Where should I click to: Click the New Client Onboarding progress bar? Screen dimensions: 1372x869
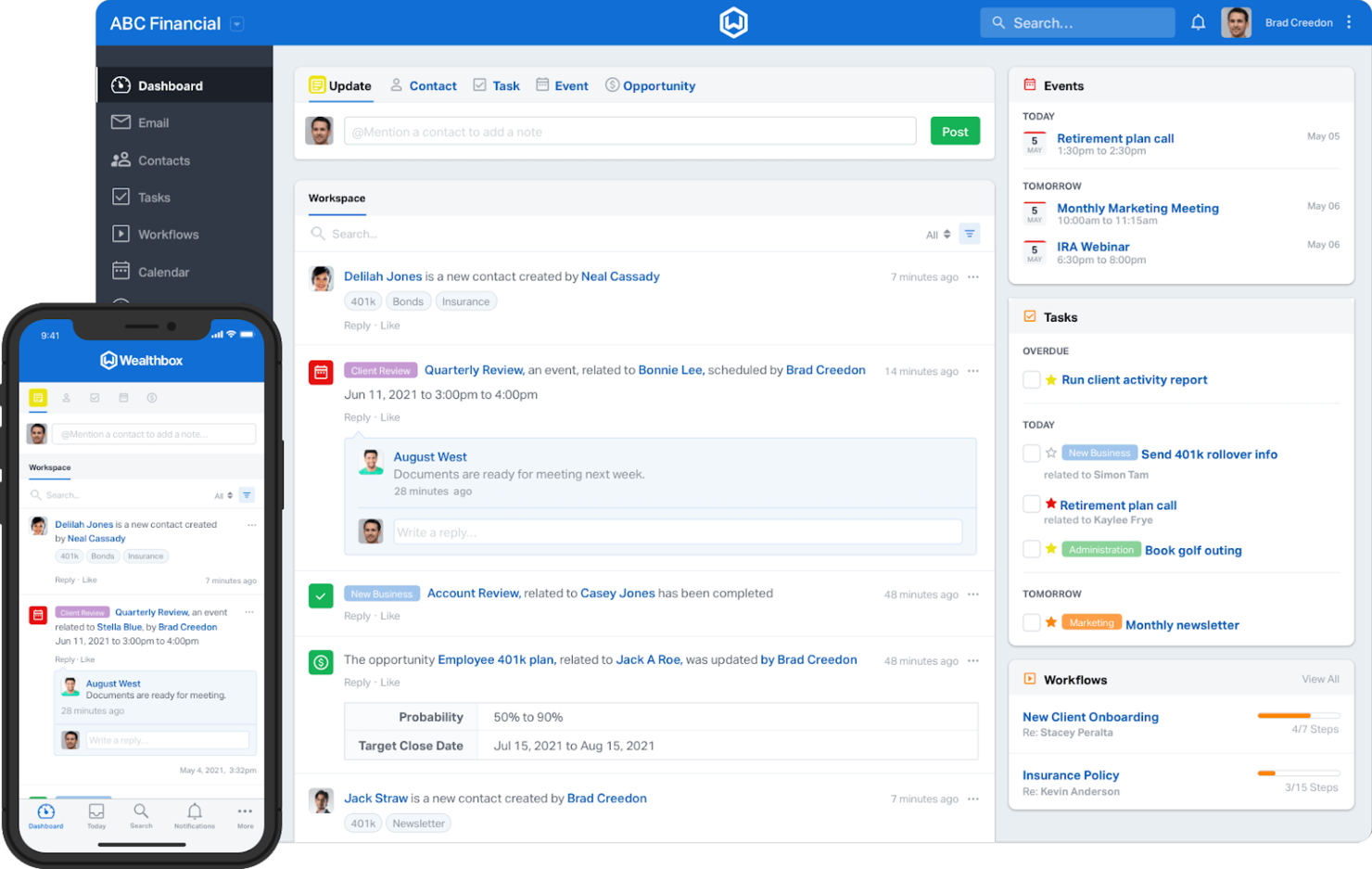coord(1298,716)
